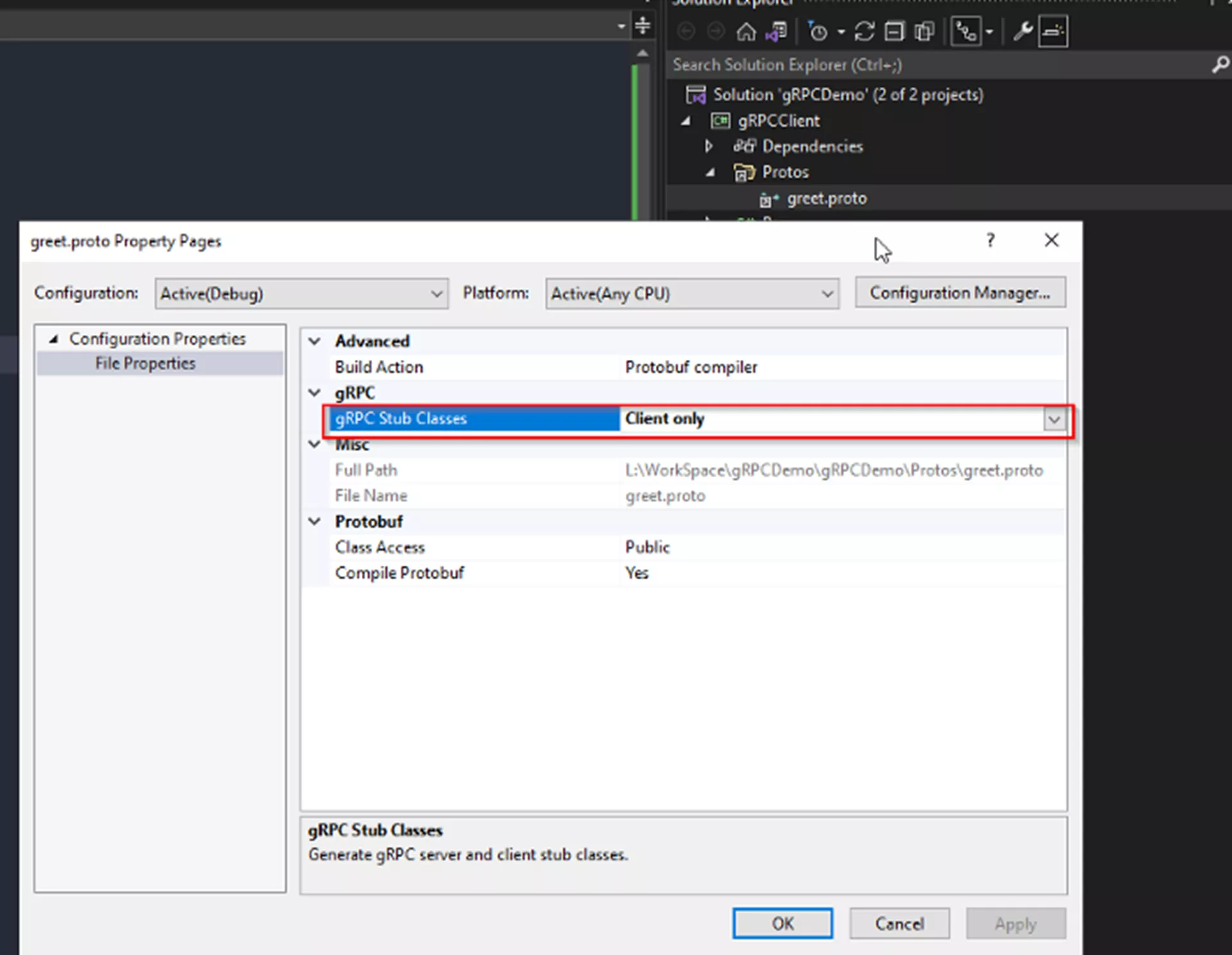Expand the Dependencies node
The image size is (1232, 955).
pos(709,146)
